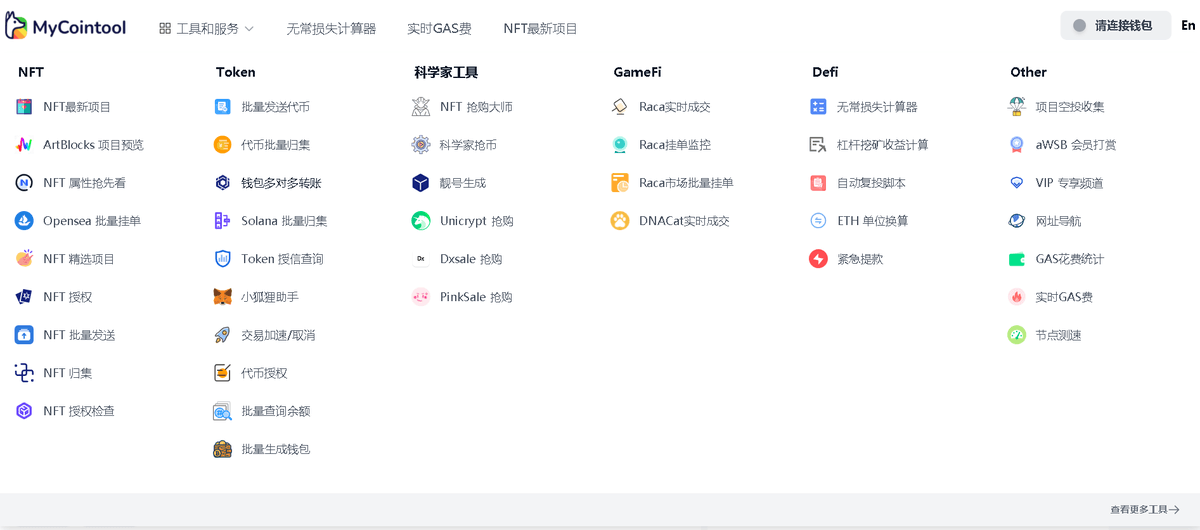
Task: Click the 代币授权 icon
Action: (x=222, y=373)
